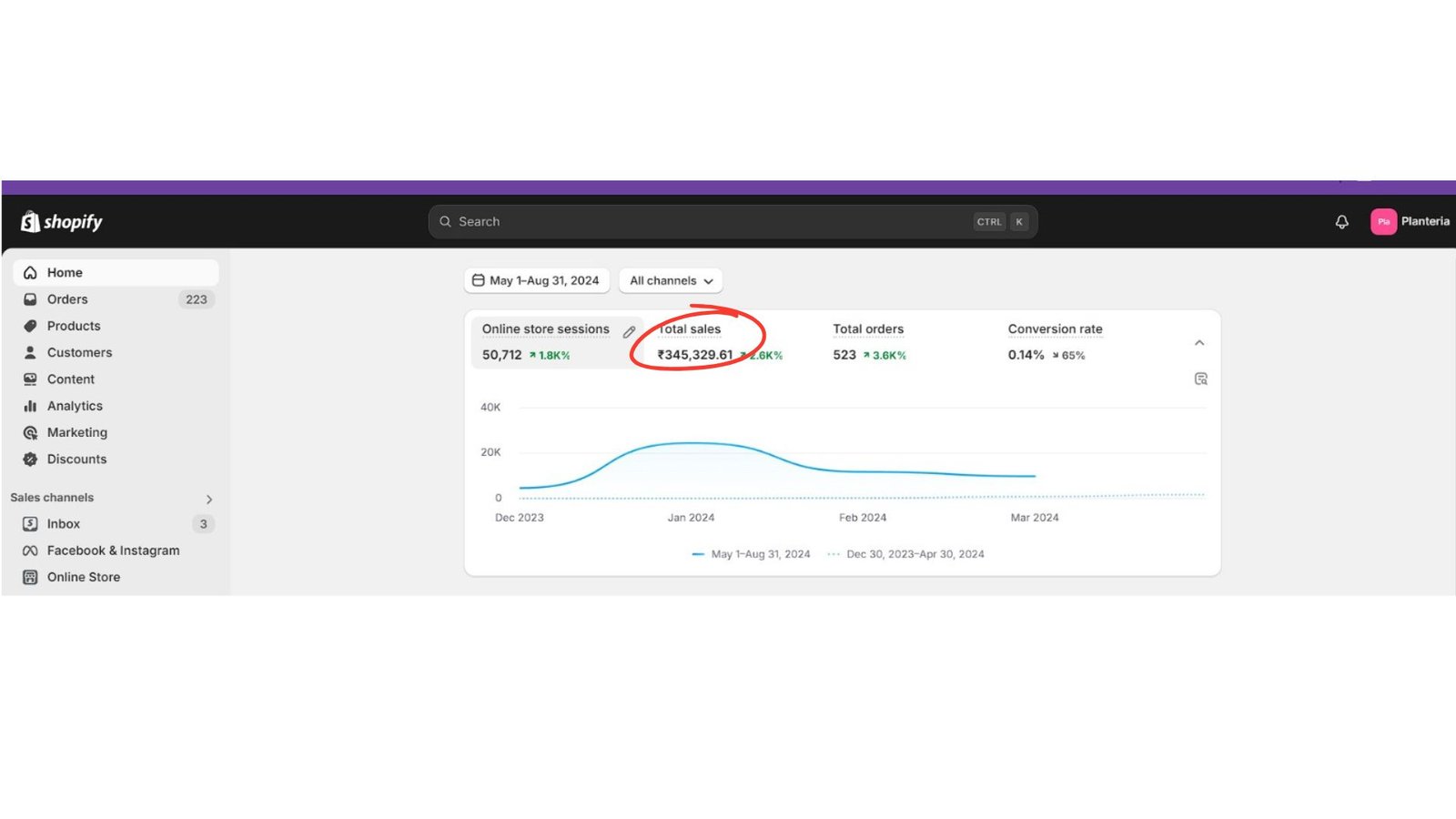The width and height of the screenshot is (1456, 819).
Task: Open the notifications bell
Action: (1341, 222)
